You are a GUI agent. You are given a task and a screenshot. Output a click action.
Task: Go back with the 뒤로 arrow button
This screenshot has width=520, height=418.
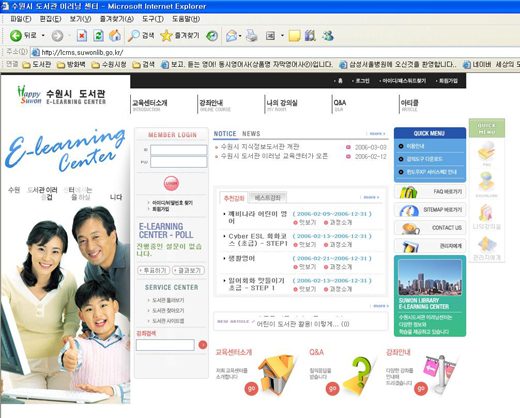[23, 35]
